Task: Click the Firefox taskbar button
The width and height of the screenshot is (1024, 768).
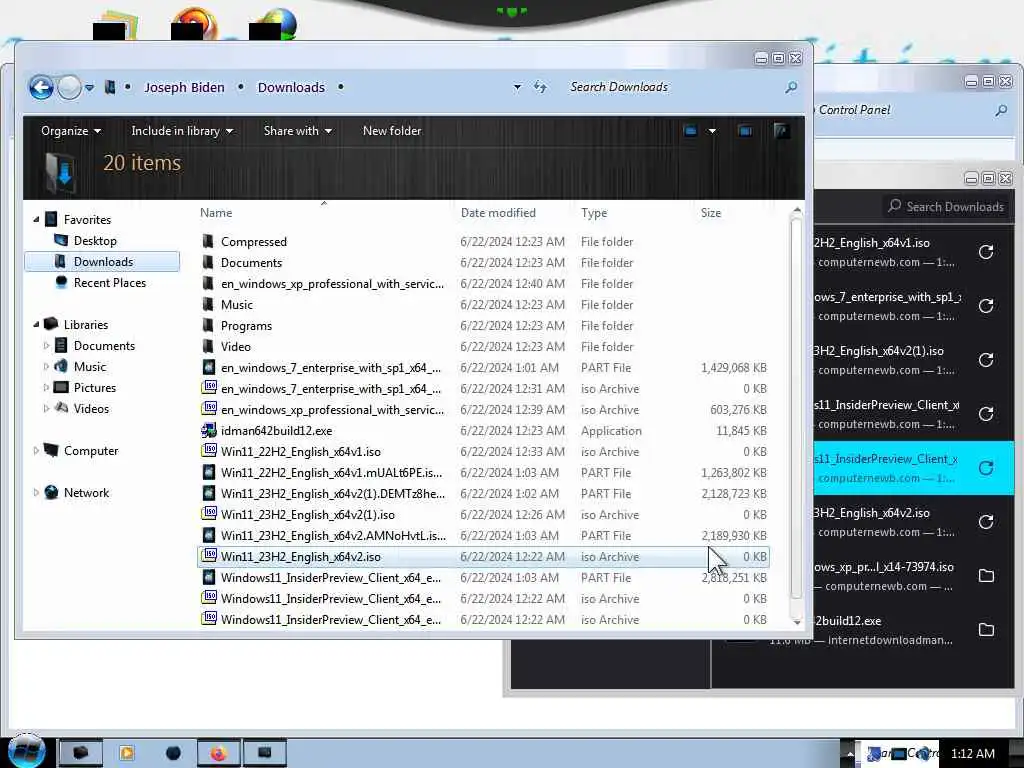Action: 217,753
